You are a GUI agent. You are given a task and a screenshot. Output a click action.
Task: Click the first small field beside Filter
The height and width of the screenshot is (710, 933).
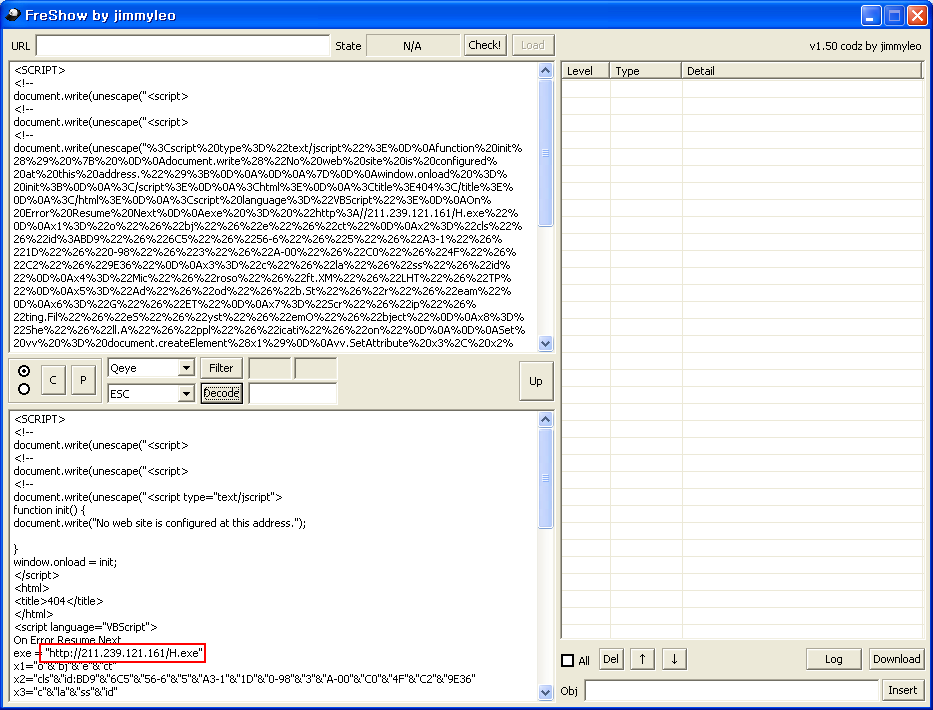point(270,368)
